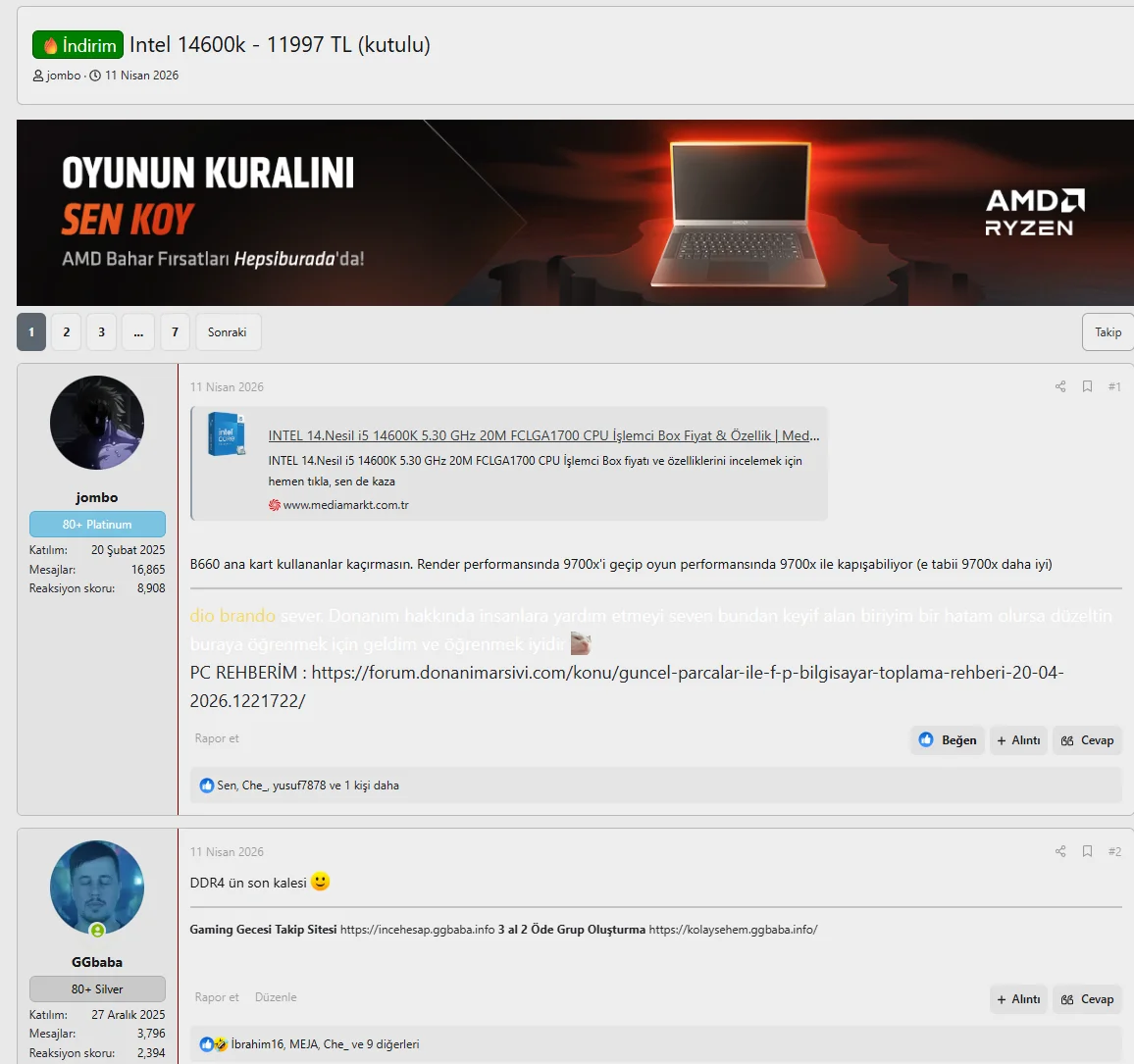1134x1064 pixels.
Task: Open the incehesap.ggbaba.info signature link
Action: tap(417, 929)
